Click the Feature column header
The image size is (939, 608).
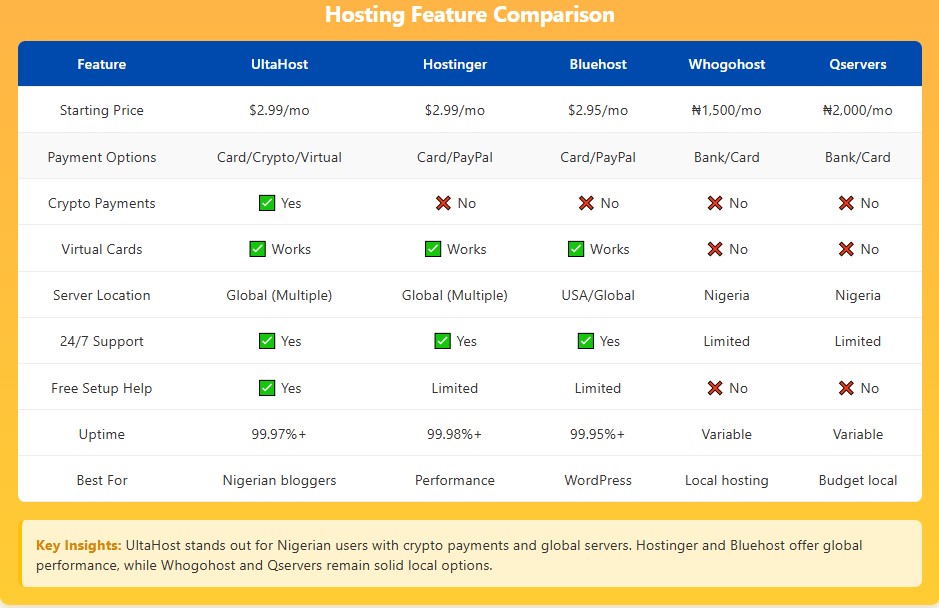coord(102,64)
